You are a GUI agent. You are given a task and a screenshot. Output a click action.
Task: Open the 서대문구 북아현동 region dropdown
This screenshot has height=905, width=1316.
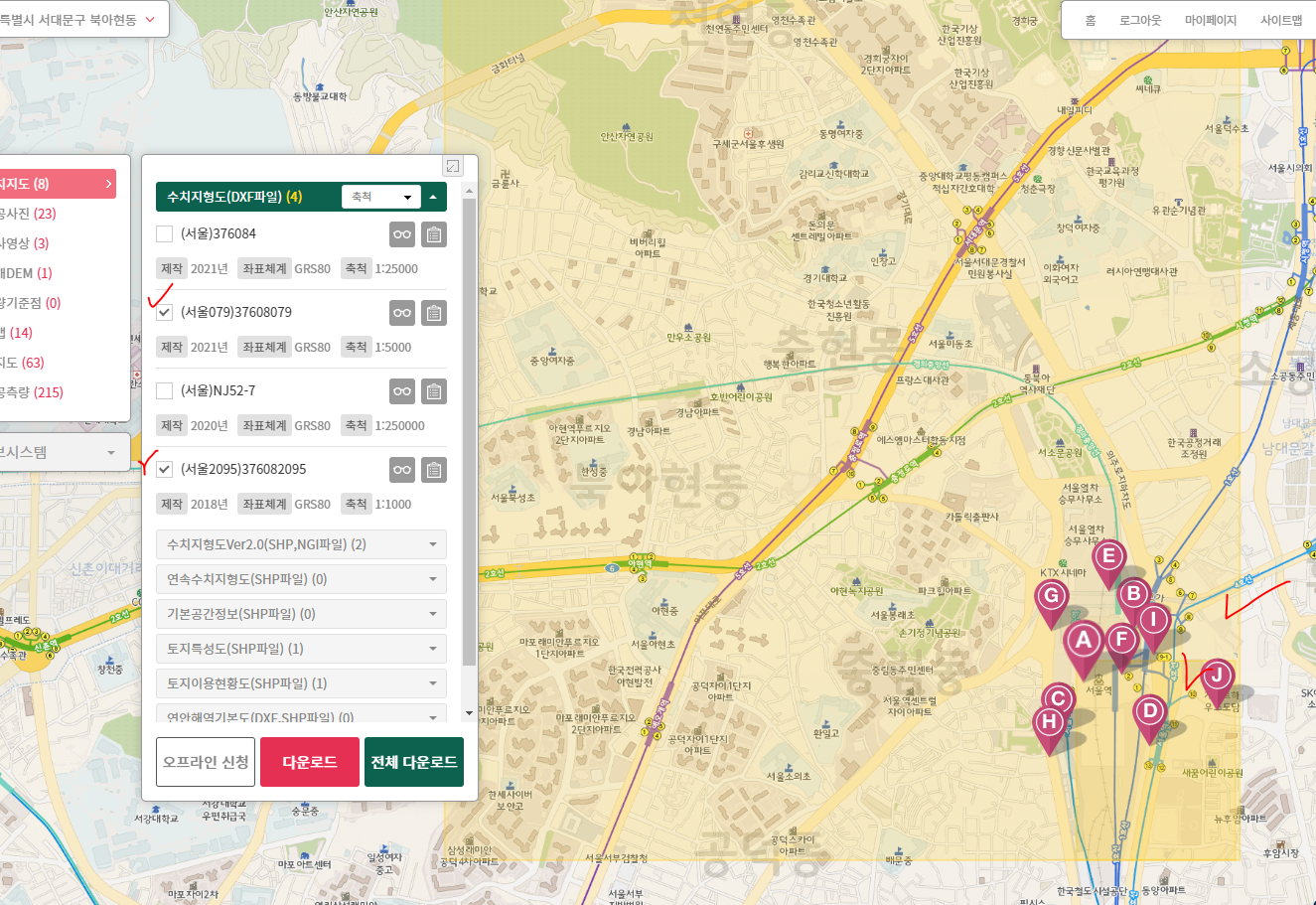[83, 20]
